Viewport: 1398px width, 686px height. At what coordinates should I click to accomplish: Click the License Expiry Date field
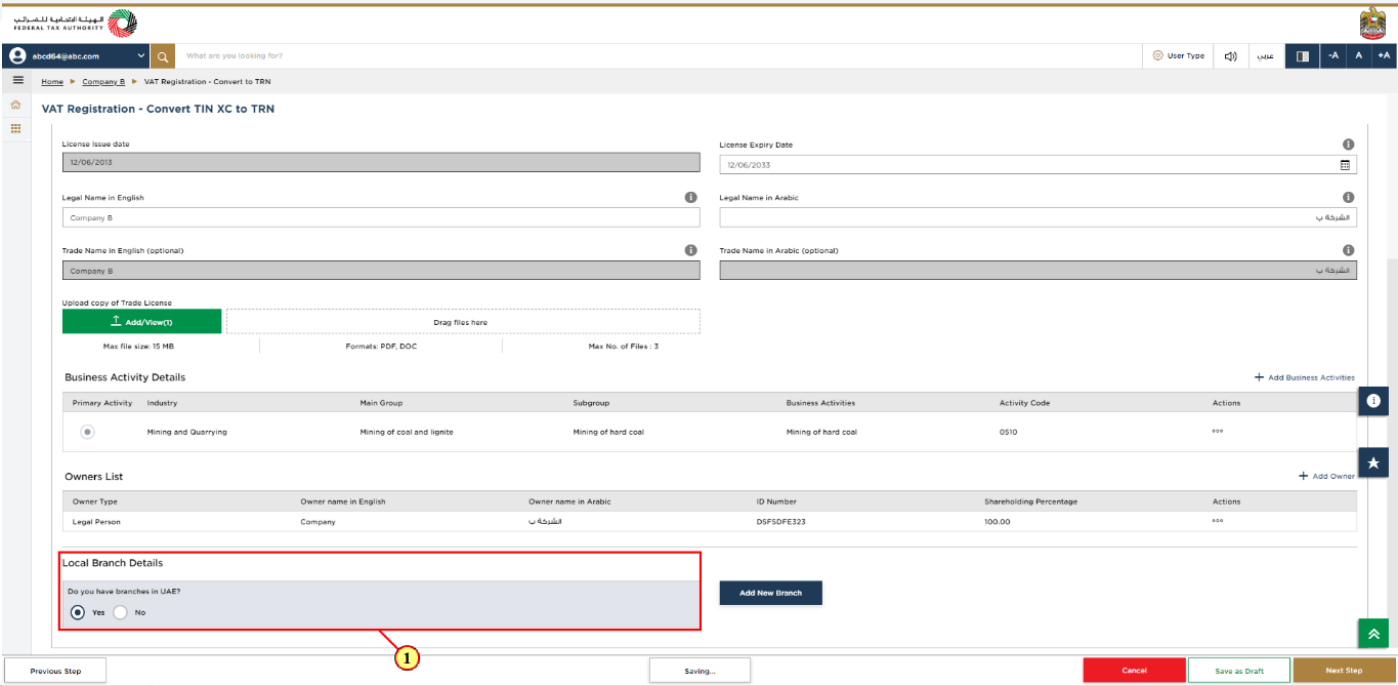pos(1038,165)
